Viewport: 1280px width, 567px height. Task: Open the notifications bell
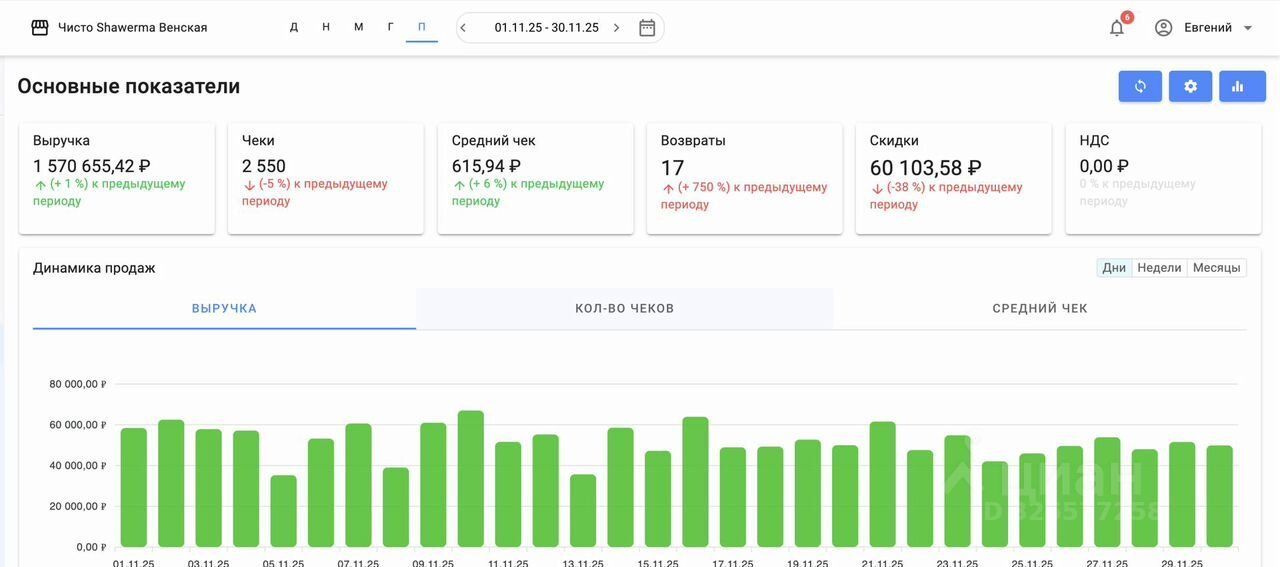tap(1117, 28)
